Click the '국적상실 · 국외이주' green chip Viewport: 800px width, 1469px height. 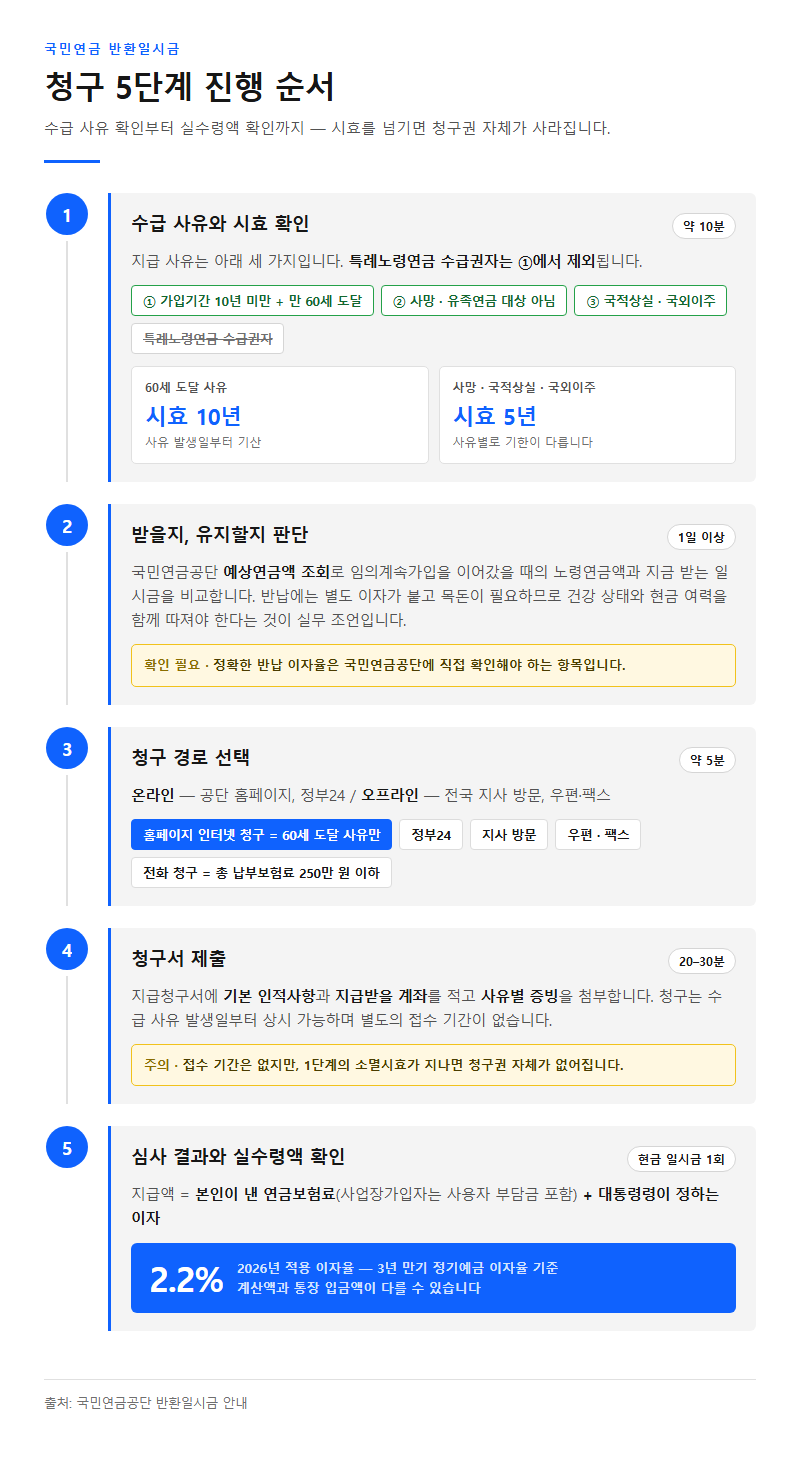650,301
